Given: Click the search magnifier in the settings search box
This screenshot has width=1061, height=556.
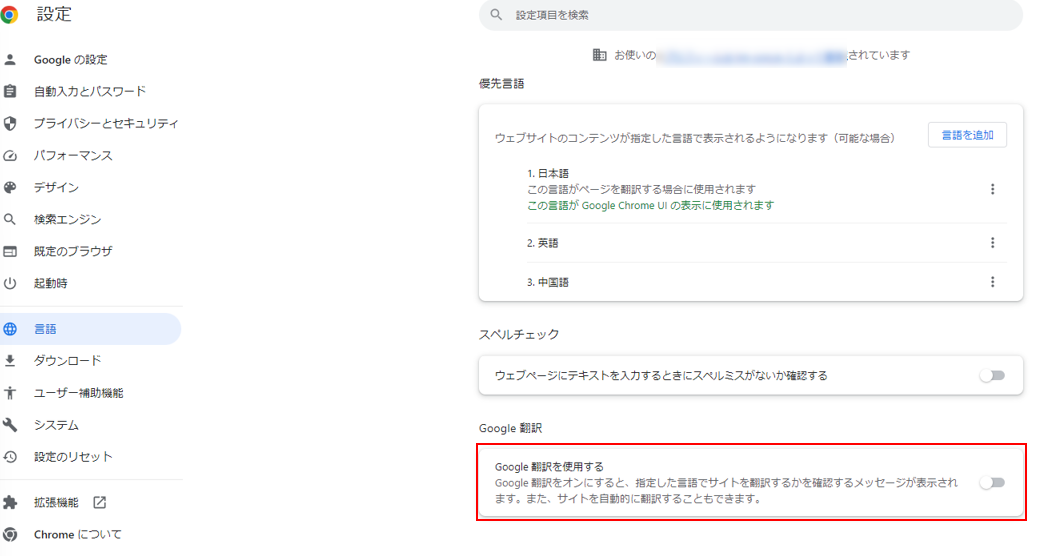Looking at the screenshot, I should coord(496,14).
